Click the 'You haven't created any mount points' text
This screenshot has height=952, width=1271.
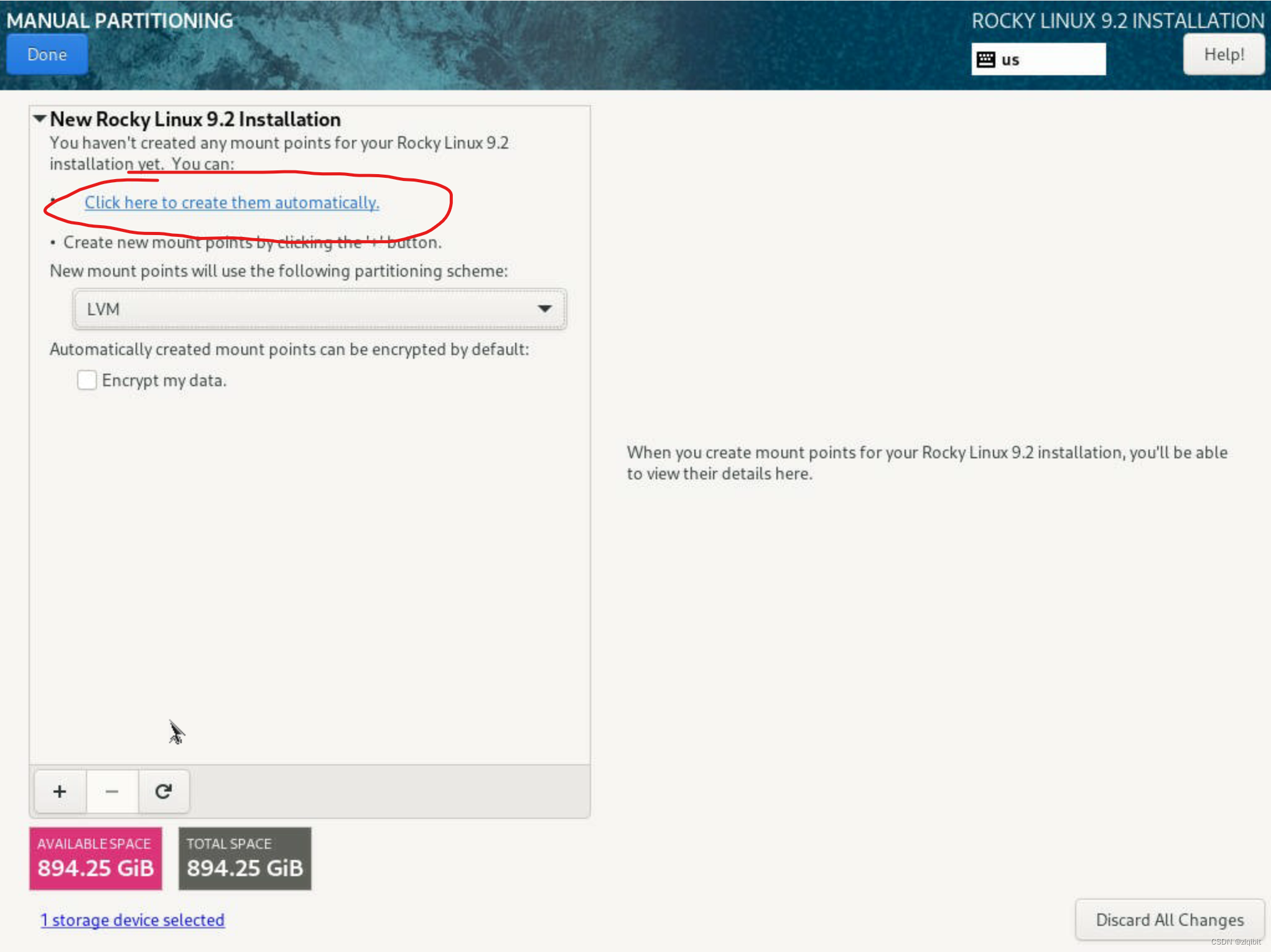[x=279, y=153]
